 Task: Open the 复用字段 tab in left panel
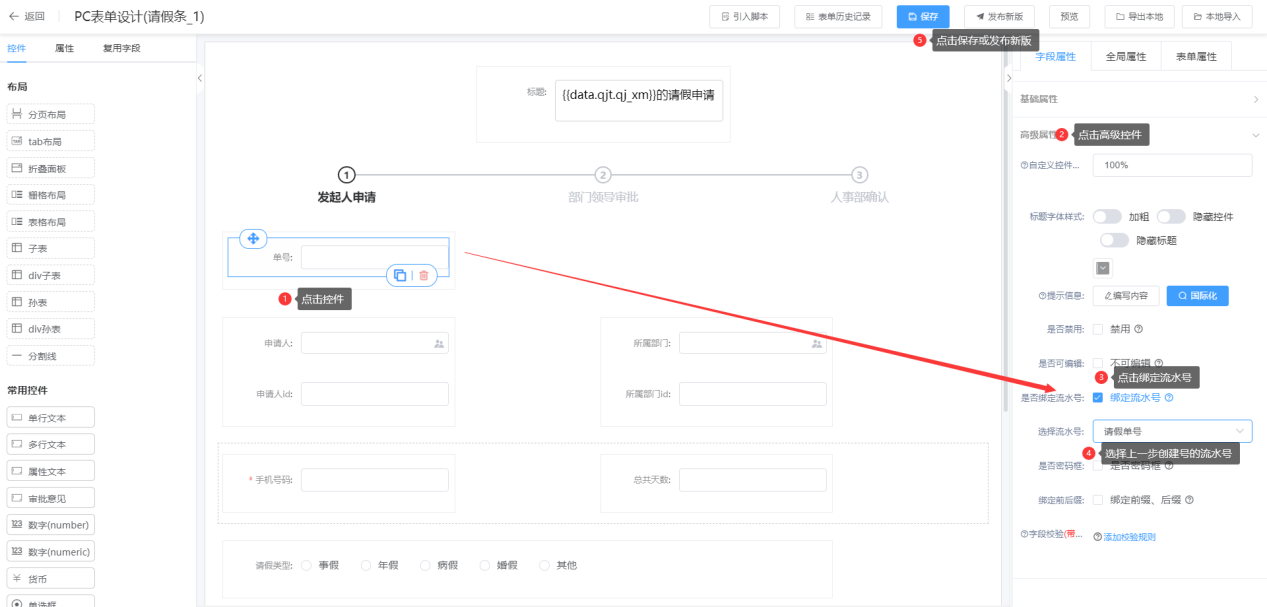pos(121,48)
